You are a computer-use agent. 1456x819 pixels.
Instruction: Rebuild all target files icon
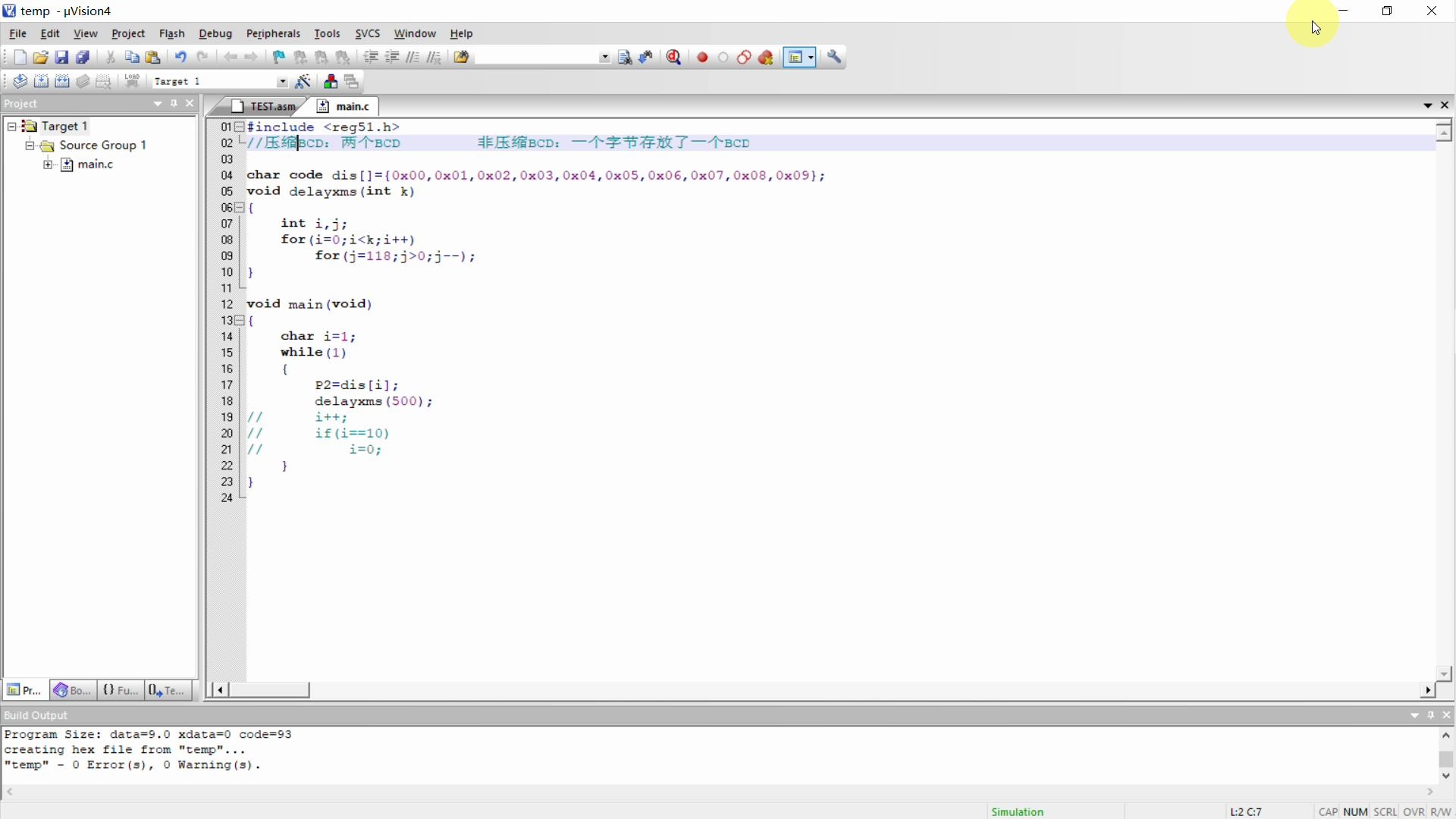click(x=62, y=82)
